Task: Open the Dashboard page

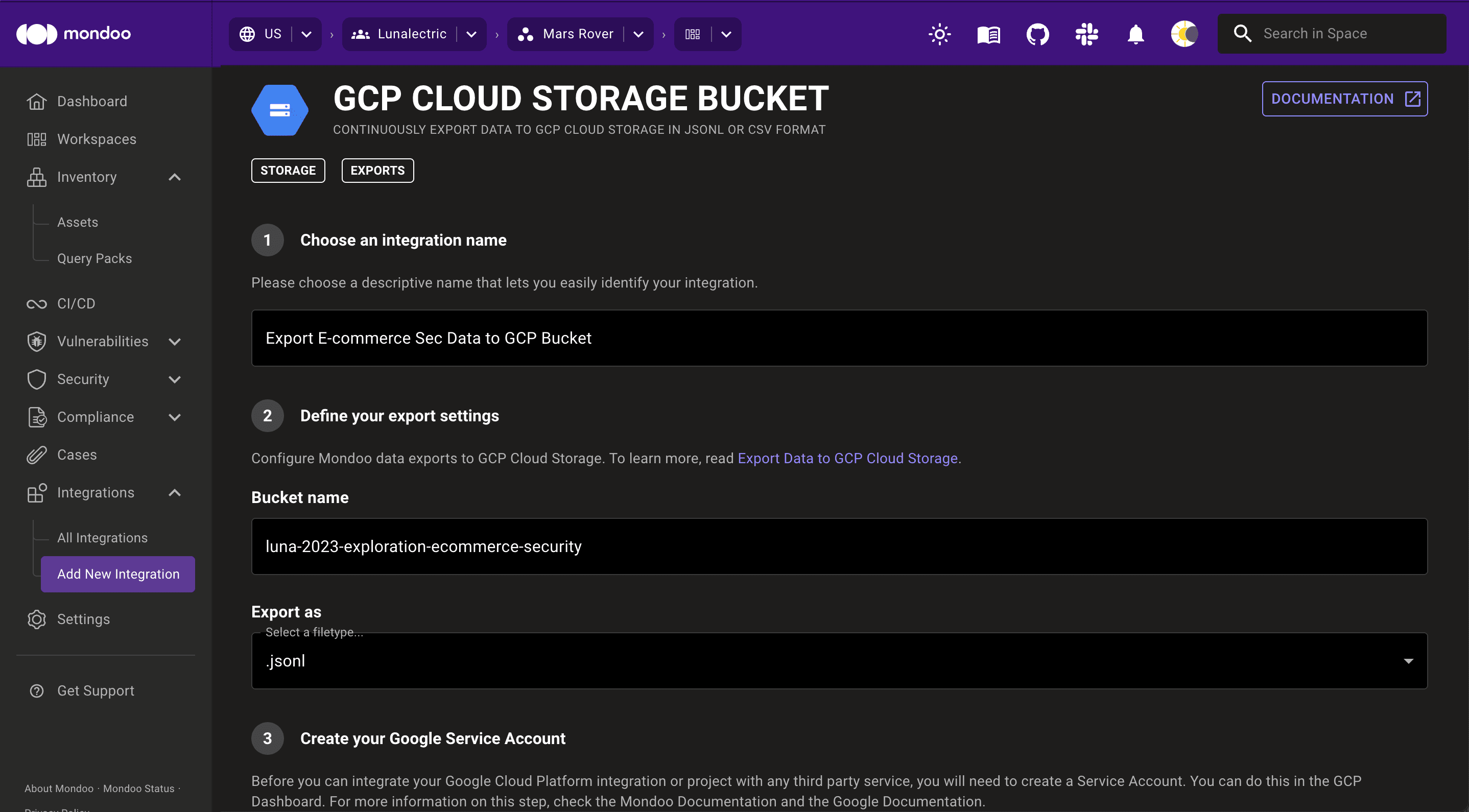Action: click(x=92, y=102)
